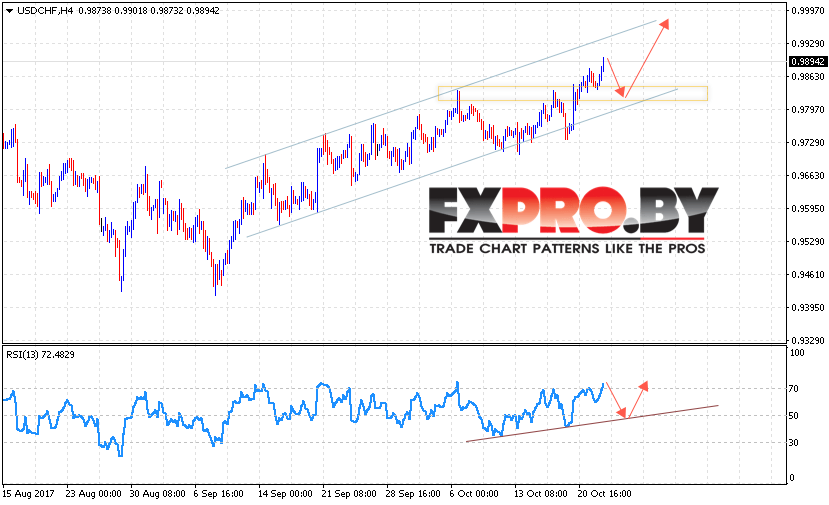Click the 14 Sep 00:00 time label
The height and width of the screenshot is (505, 829).
pos(285,494)
